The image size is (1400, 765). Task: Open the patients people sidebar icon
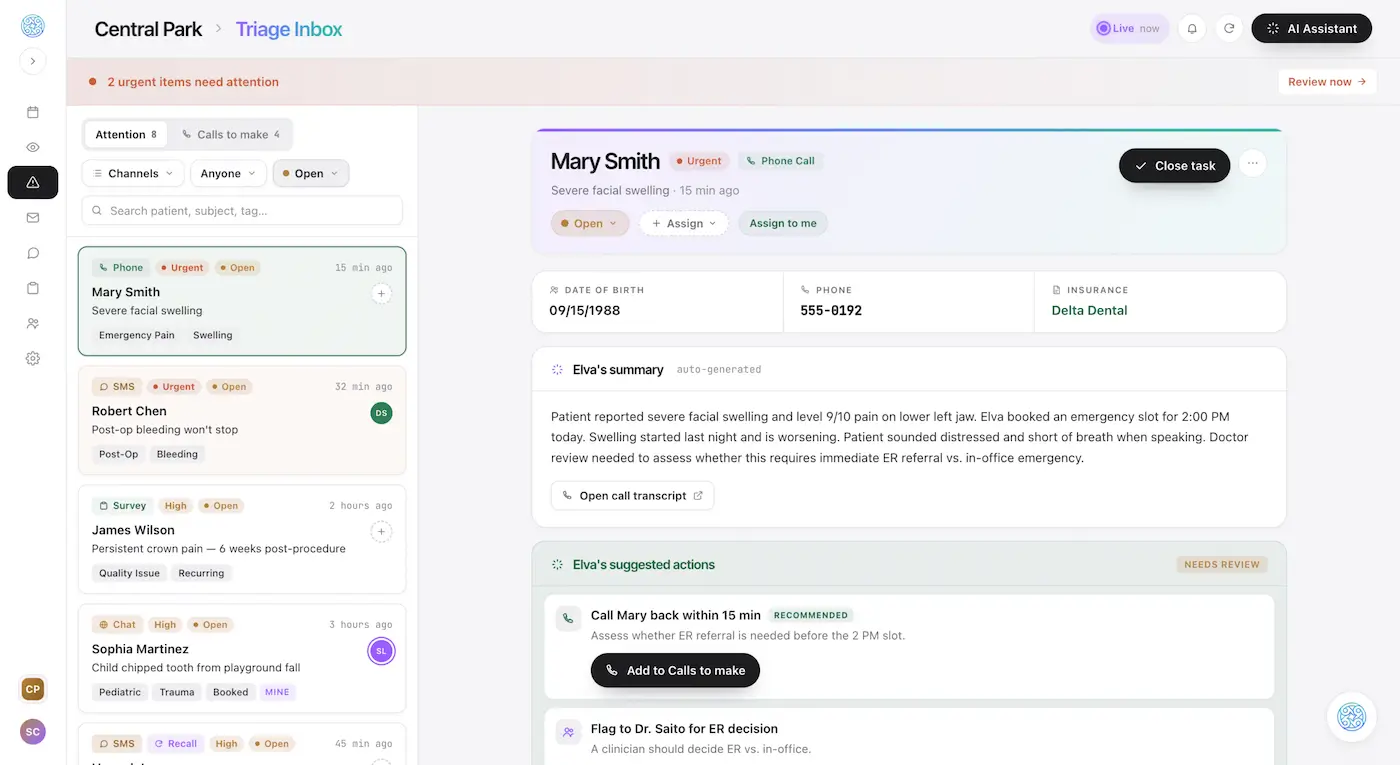pos(32,323)
